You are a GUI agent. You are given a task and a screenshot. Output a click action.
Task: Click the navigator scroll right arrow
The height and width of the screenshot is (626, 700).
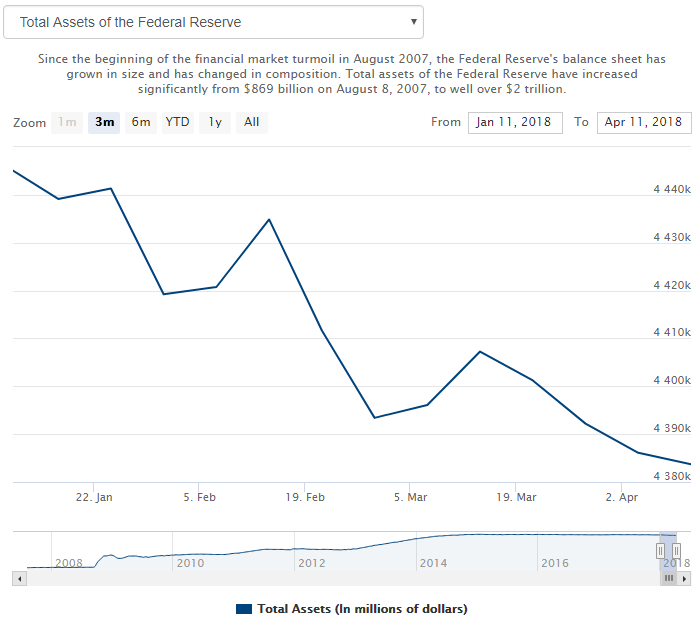coord(684,579)
